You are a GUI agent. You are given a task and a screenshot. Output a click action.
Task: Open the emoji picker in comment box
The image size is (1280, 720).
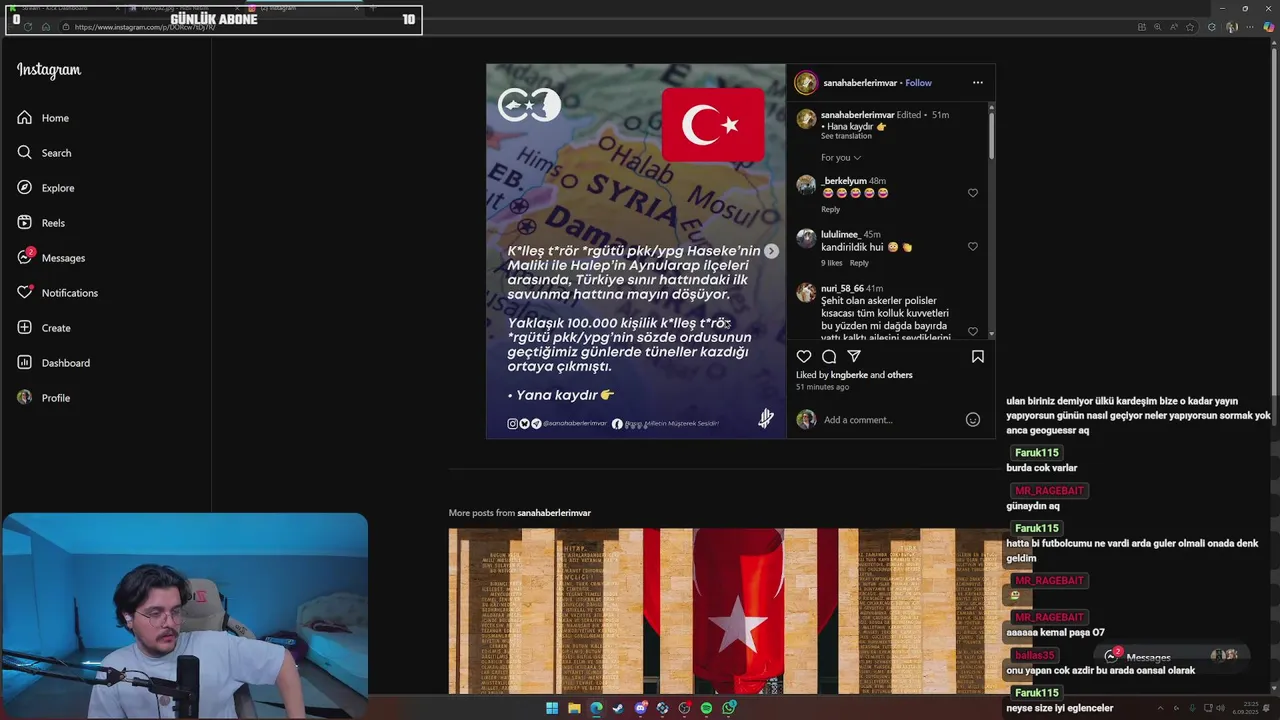point(973,420)
